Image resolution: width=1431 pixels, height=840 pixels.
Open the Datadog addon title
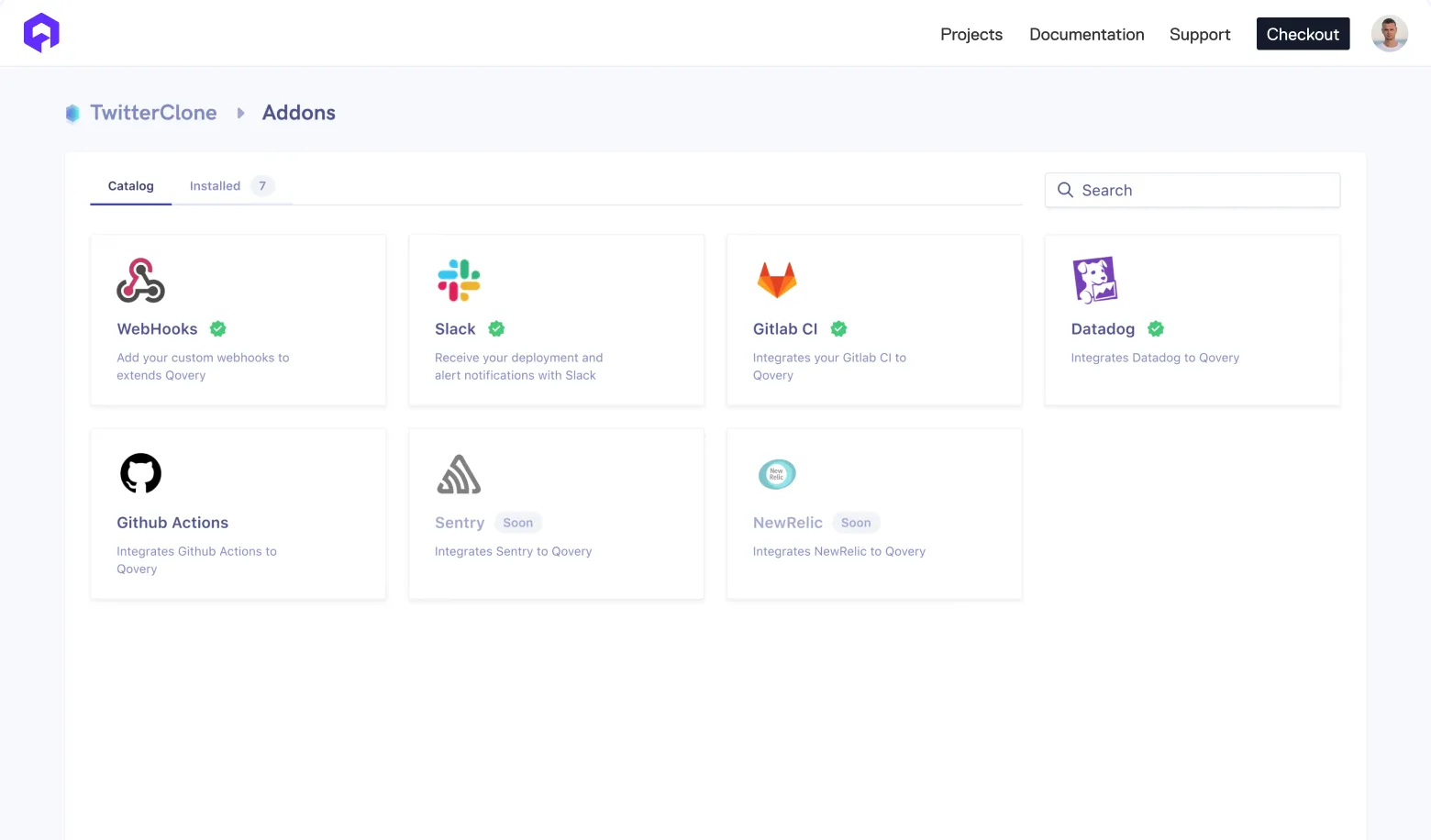pyautogui.click(x=1103, y=329)
